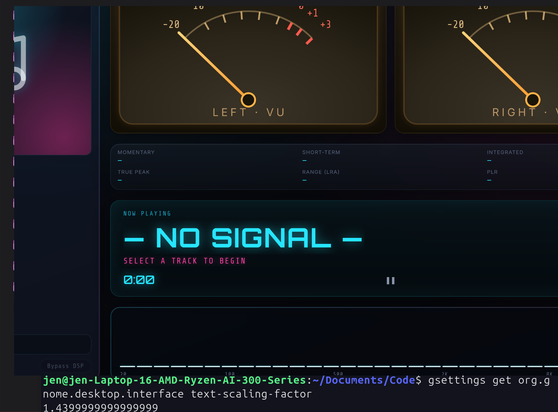
Task: Click the terminal text text-scaling-factor
Action: [251, 394]
